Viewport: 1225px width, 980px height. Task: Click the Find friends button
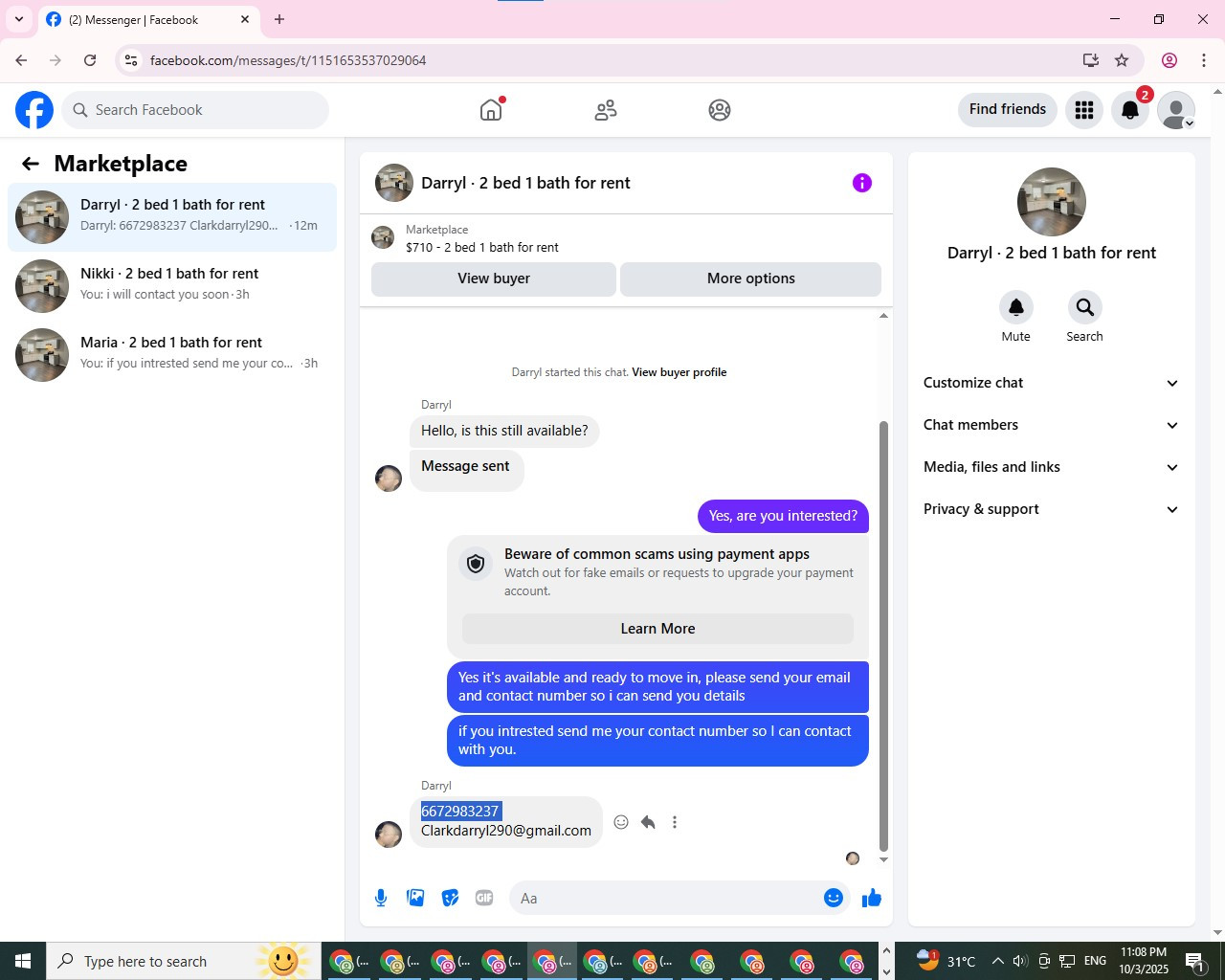1008,109
